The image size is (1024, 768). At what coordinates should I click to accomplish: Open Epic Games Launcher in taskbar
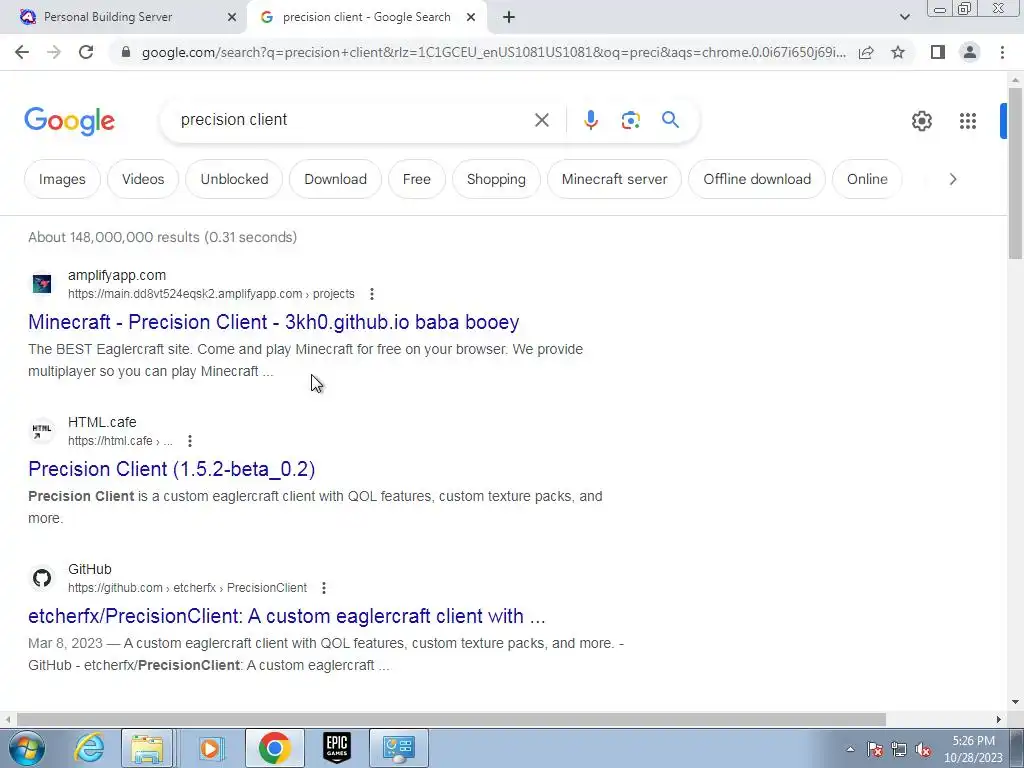[337, 748]
